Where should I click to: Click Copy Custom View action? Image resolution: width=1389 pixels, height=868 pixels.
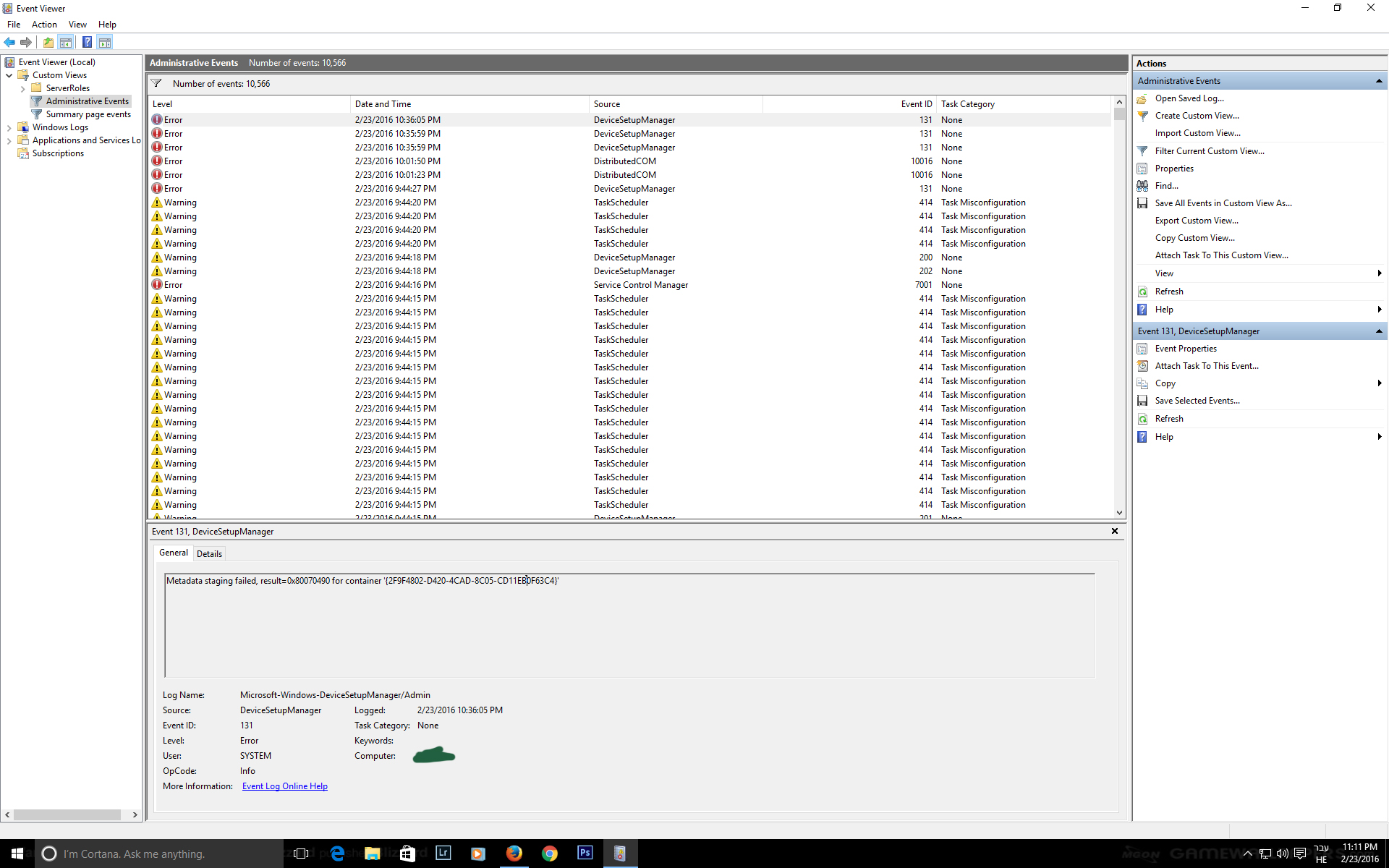[x=1194, y=238]
